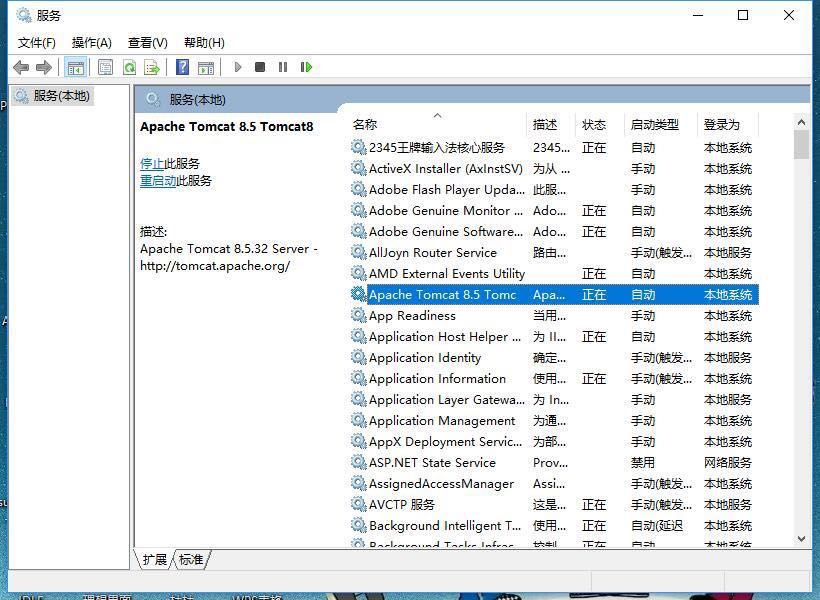Switch to the 扩展 tab

(x=154, y=560)
